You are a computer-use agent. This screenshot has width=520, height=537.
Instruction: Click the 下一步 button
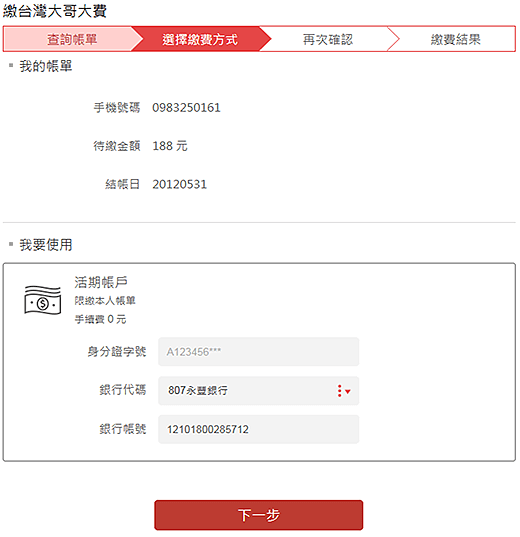coord(259,515)
